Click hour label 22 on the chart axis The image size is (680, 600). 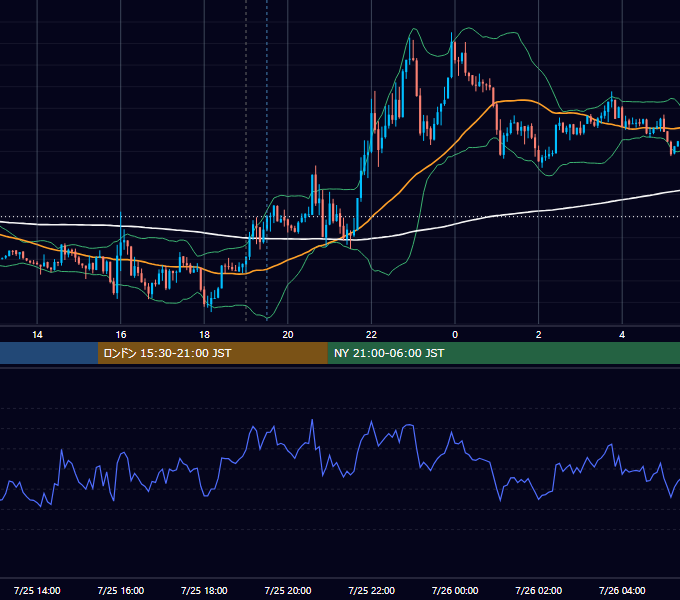[372, 335]
